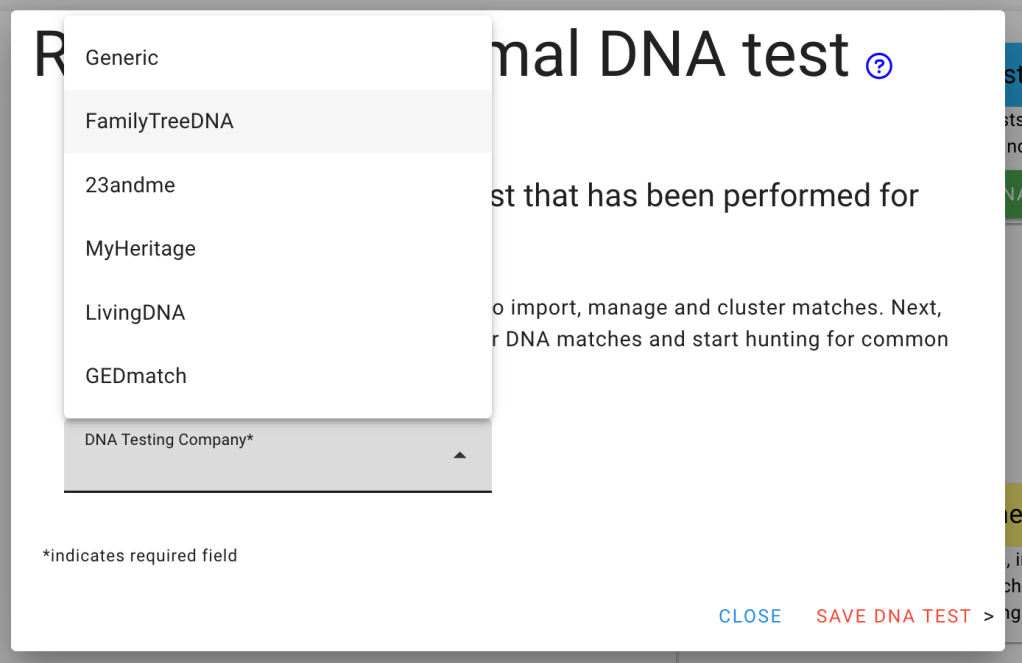Screen dimensions: 1022x663
Task: Click the blue help question mark icon
Action: point(879,67)
